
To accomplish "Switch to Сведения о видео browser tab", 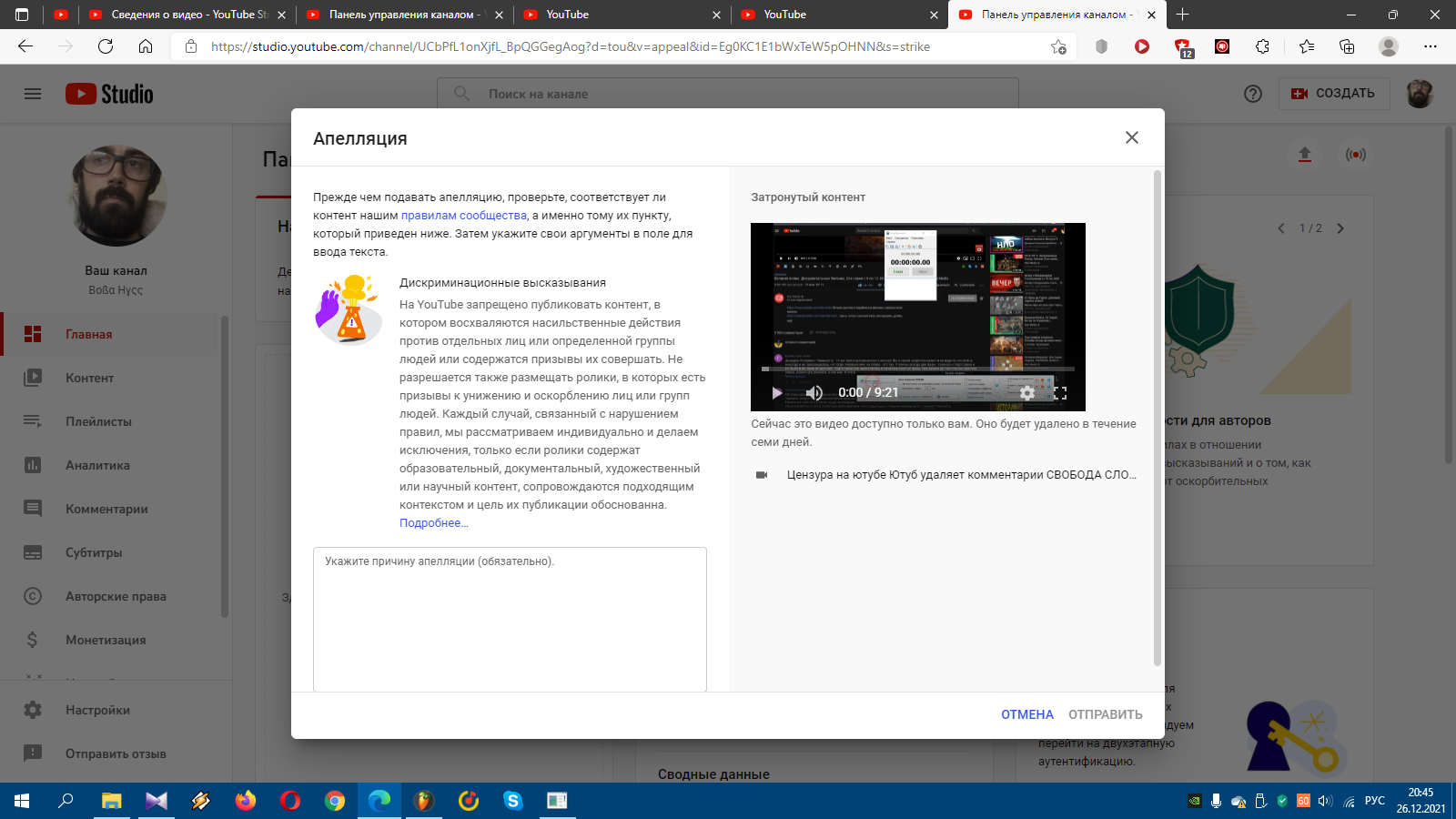I will [x=187, y=15].
